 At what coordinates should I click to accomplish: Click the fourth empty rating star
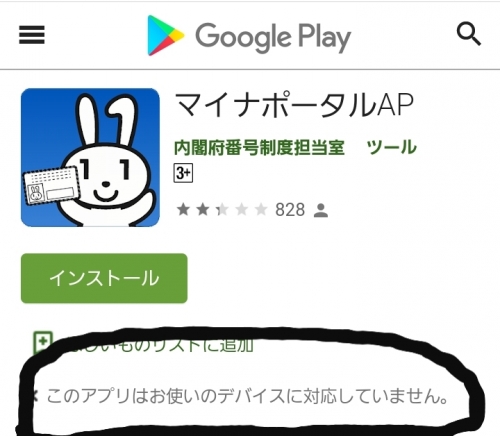[241, 210]
